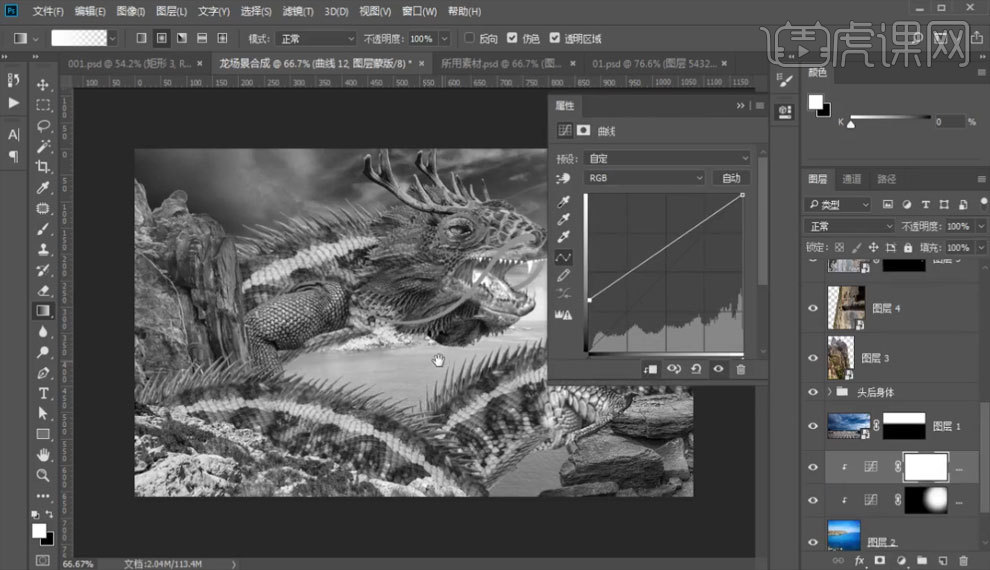Hide 图层 4 visibility eye
The height and width of the screenshot is (570, 990).
tap(813, 308)
